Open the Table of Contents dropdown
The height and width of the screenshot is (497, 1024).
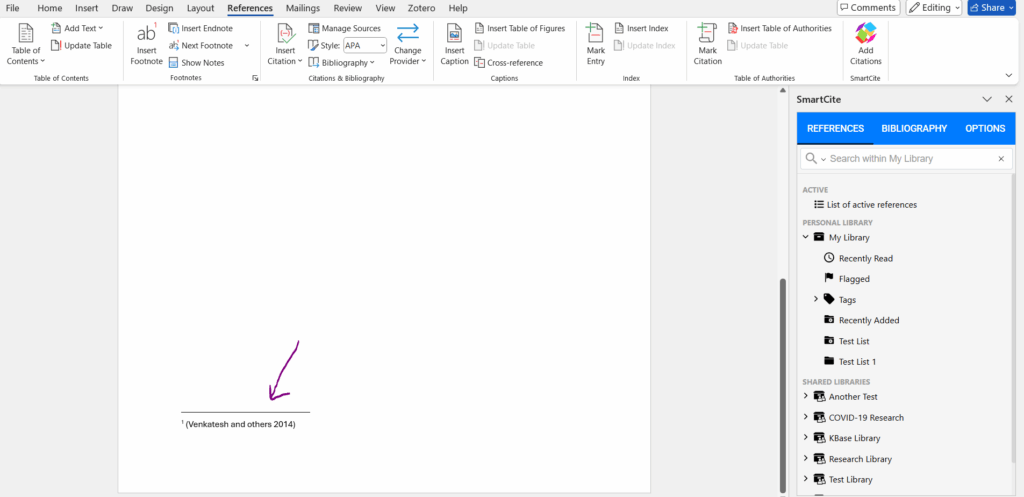point(26,50)
